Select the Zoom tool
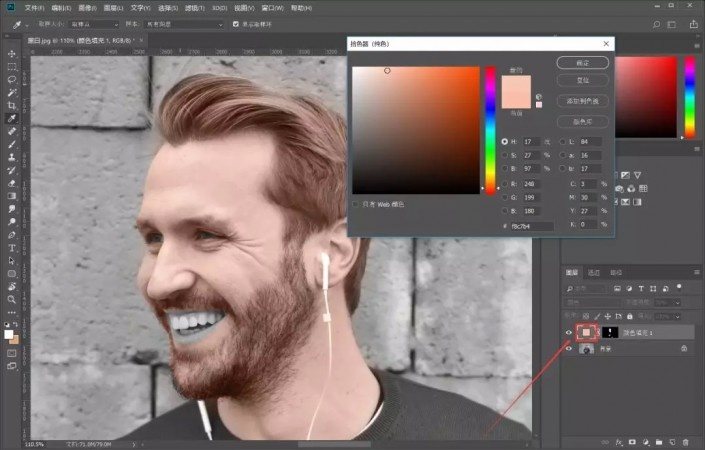 [12, 299]
